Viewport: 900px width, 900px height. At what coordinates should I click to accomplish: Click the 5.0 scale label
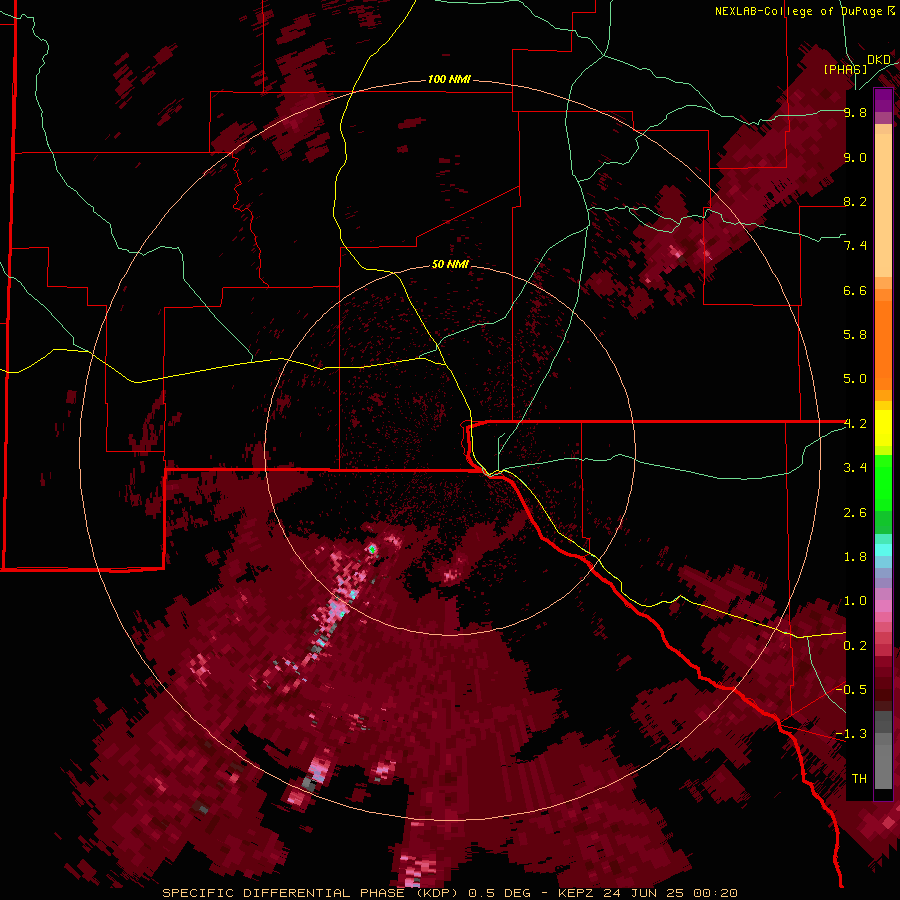click(855, 379)
